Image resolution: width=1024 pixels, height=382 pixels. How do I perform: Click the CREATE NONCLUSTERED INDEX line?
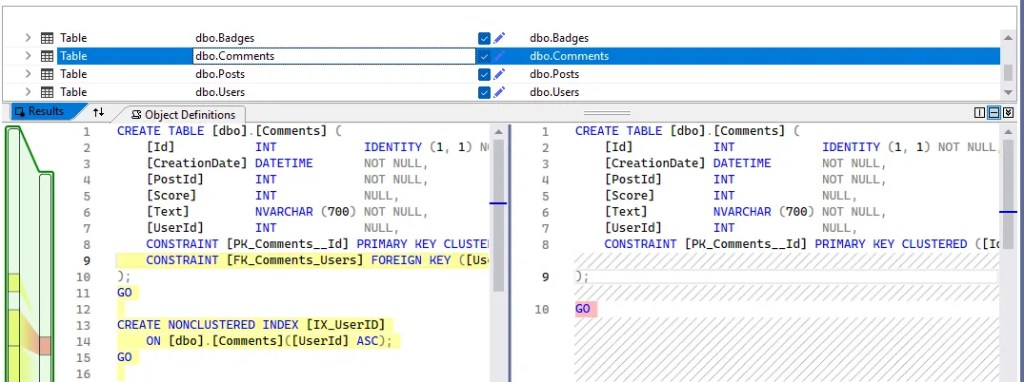click(251, 325)
